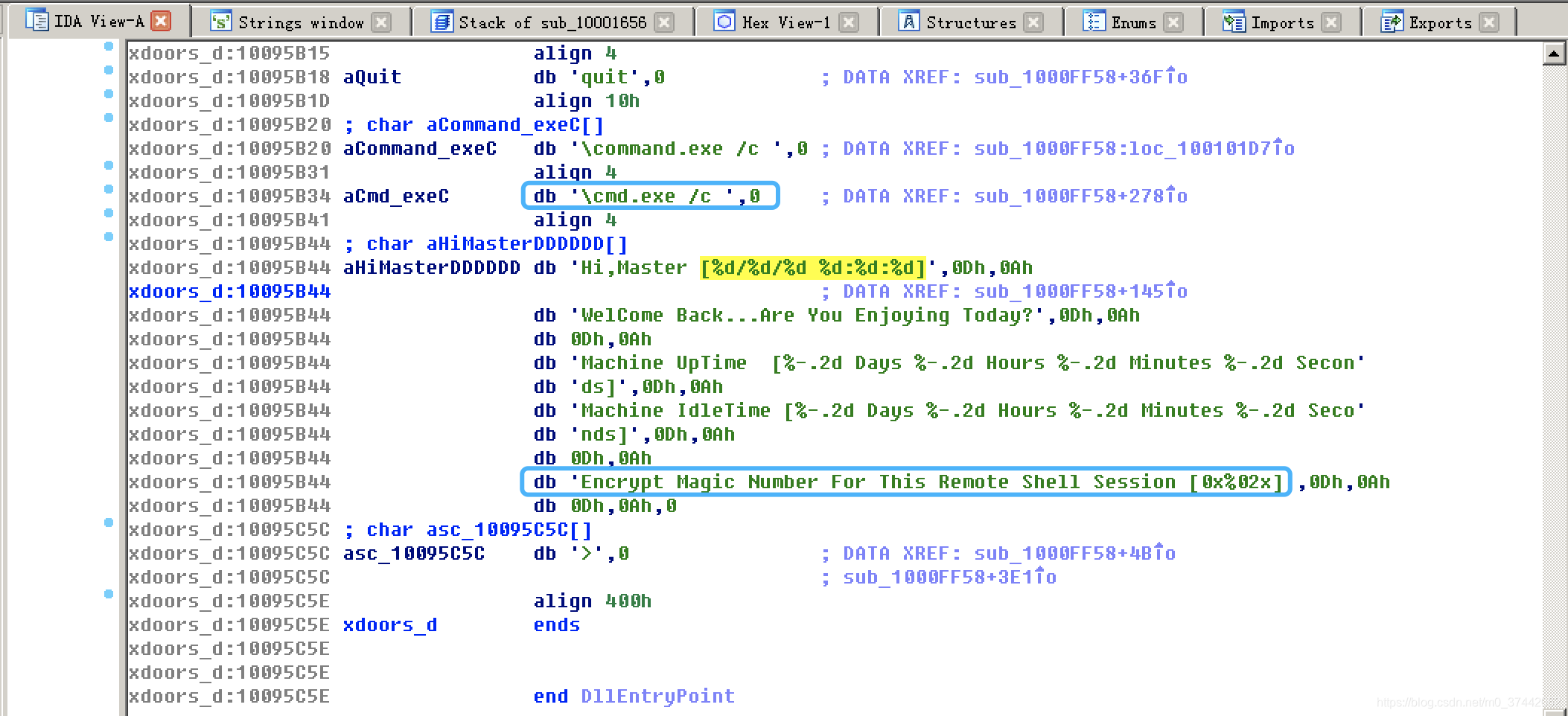Image resolution: width=1568 pixels, height=716 pixels.
Task: Select the aHiMasterDDDDDD db label
Action: tap(431, 267)
